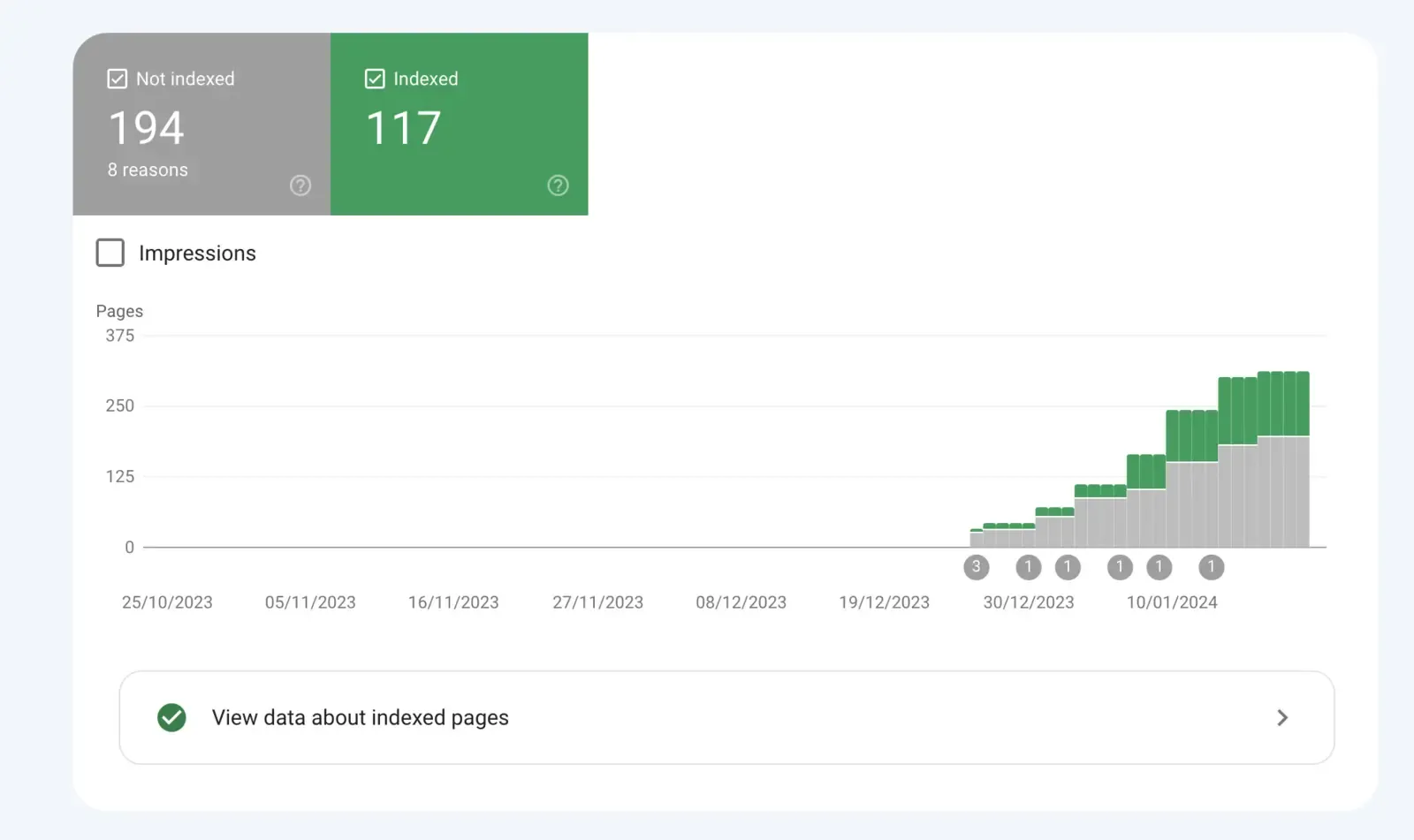The height and width of the screenshot is (840, 1414).
Task: Enable the Impressions checkbox
Action: (110, 253)
